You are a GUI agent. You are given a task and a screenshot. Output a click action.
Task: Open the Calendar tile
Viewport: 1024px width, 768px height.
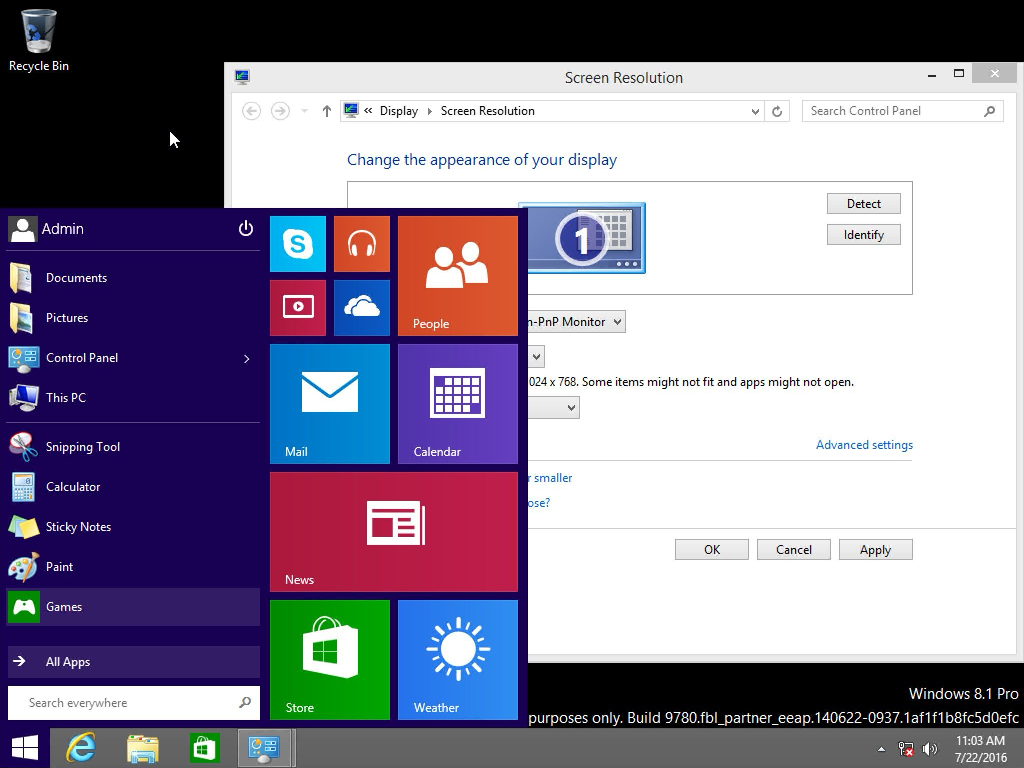point(457,403)
